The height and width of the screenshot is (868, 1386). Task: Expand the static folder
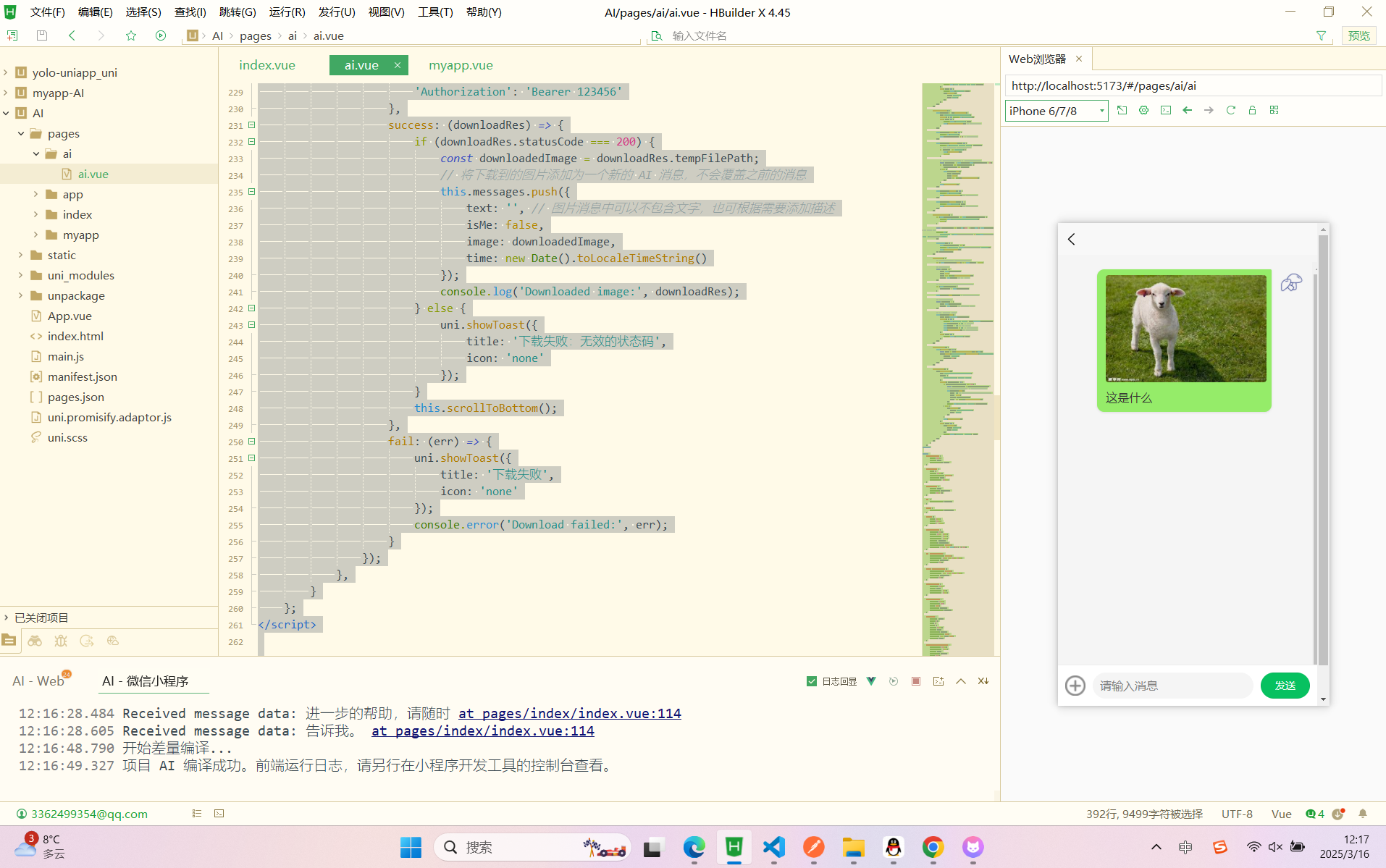[x=21, y=255]
